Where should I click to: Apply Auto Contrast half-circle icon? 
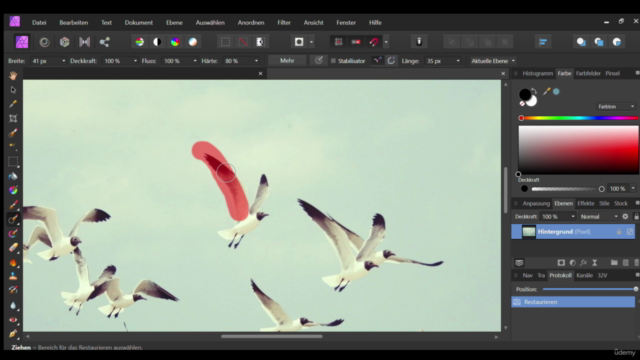tap(157, 42)
